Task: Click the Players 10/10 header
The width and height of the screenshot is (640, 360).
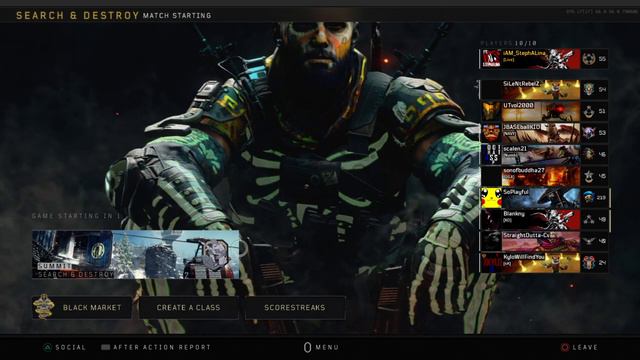Action: click(509, 43)
